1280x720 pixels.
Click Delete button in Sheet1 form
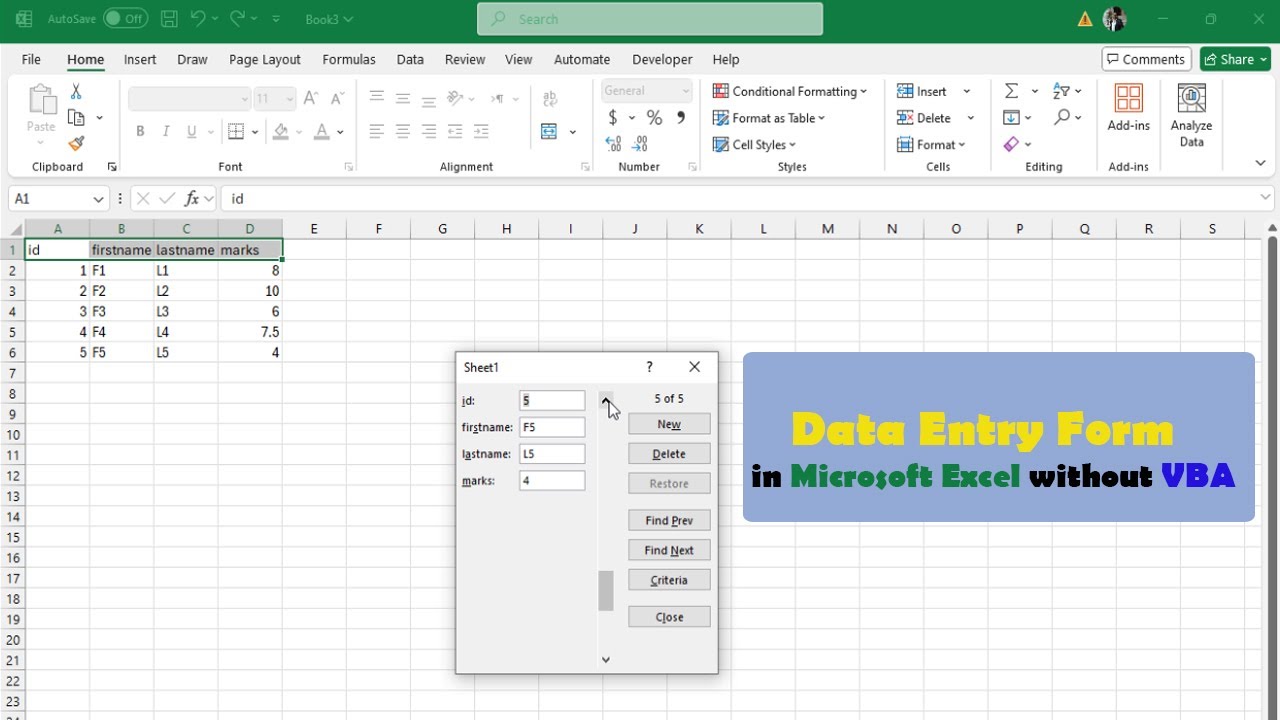pyautogui.click(x=669, y=454)
